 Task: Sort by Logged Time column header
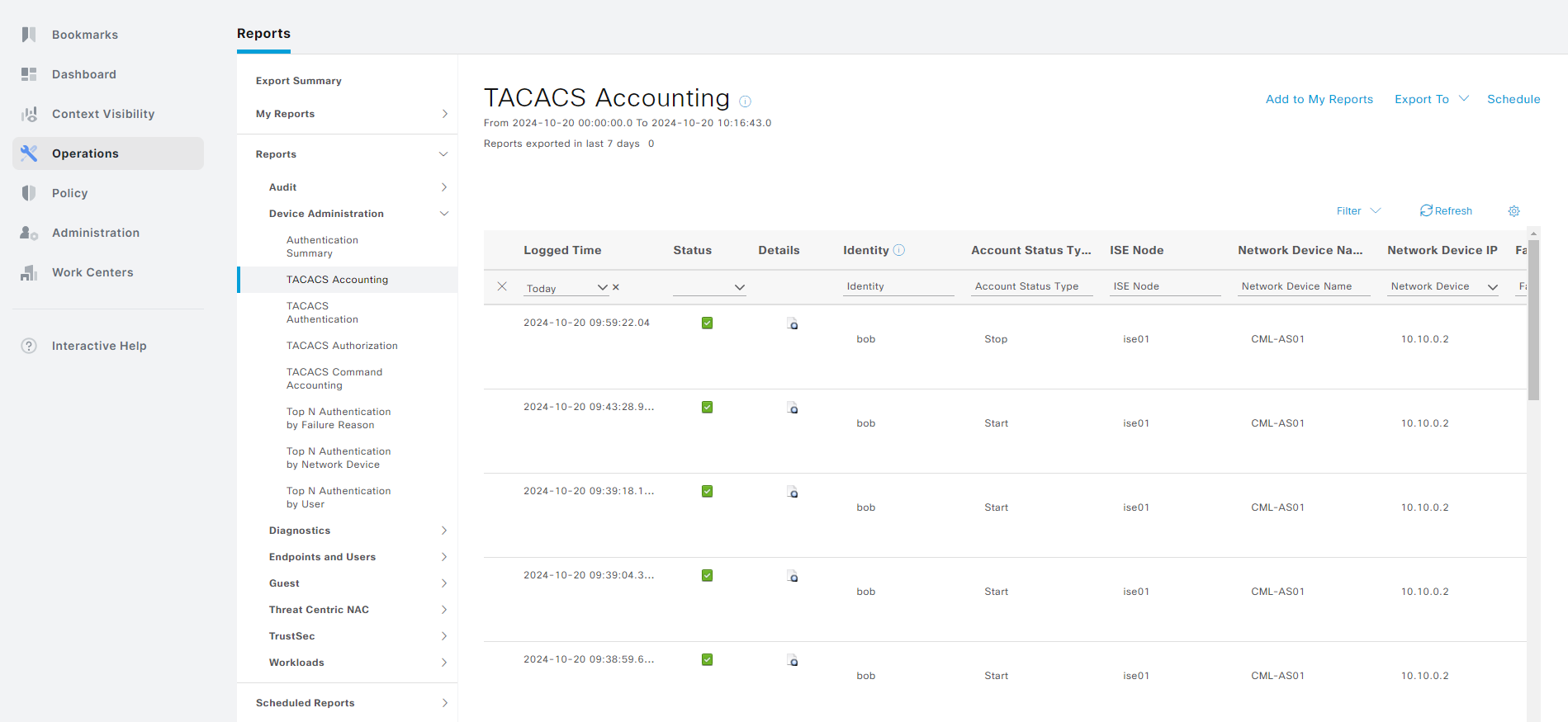(562, 250)
